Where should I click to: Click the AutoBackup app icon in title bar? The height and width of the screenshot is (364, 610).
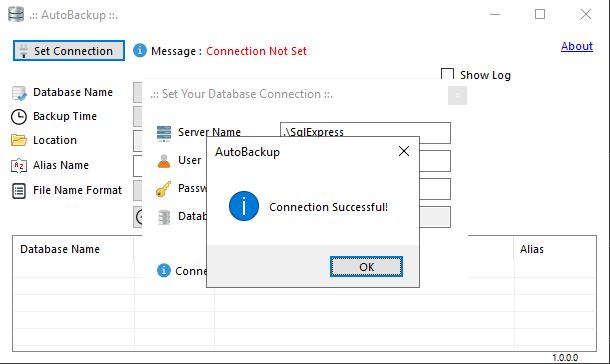(16, 14)
